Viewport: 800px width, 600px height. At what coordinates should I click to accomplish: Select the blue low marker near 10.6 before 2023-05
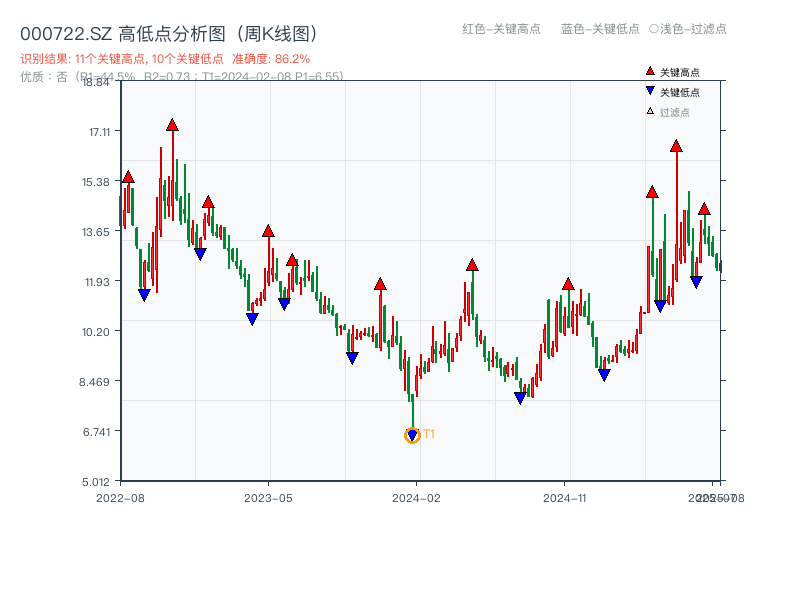[x=252, y=319]
